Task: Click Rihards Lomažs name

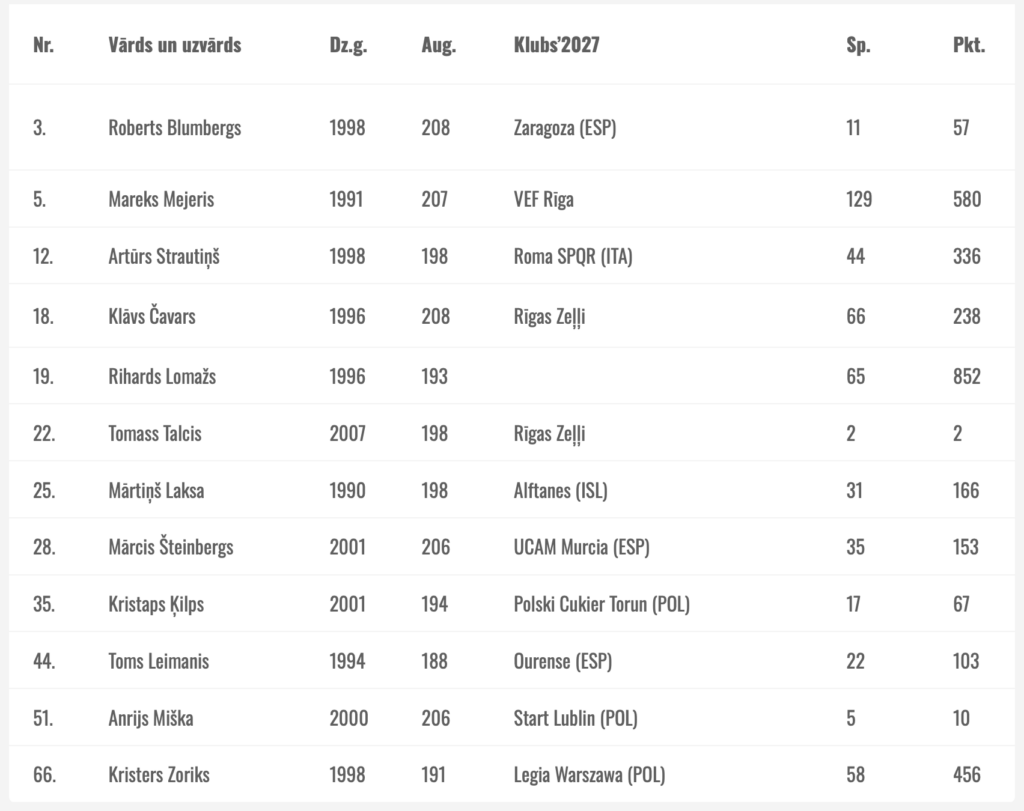Action: (x=161, y=376)
